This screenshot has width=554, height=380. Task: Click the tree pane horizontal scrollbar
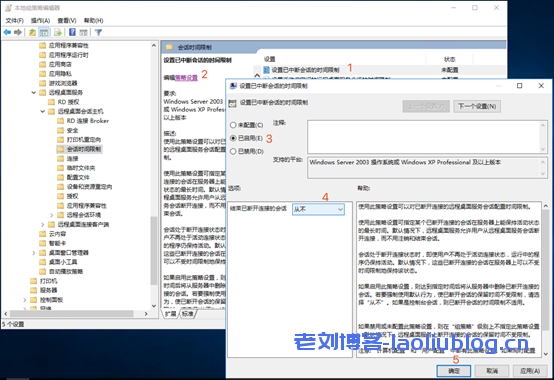tap(76, 314)
